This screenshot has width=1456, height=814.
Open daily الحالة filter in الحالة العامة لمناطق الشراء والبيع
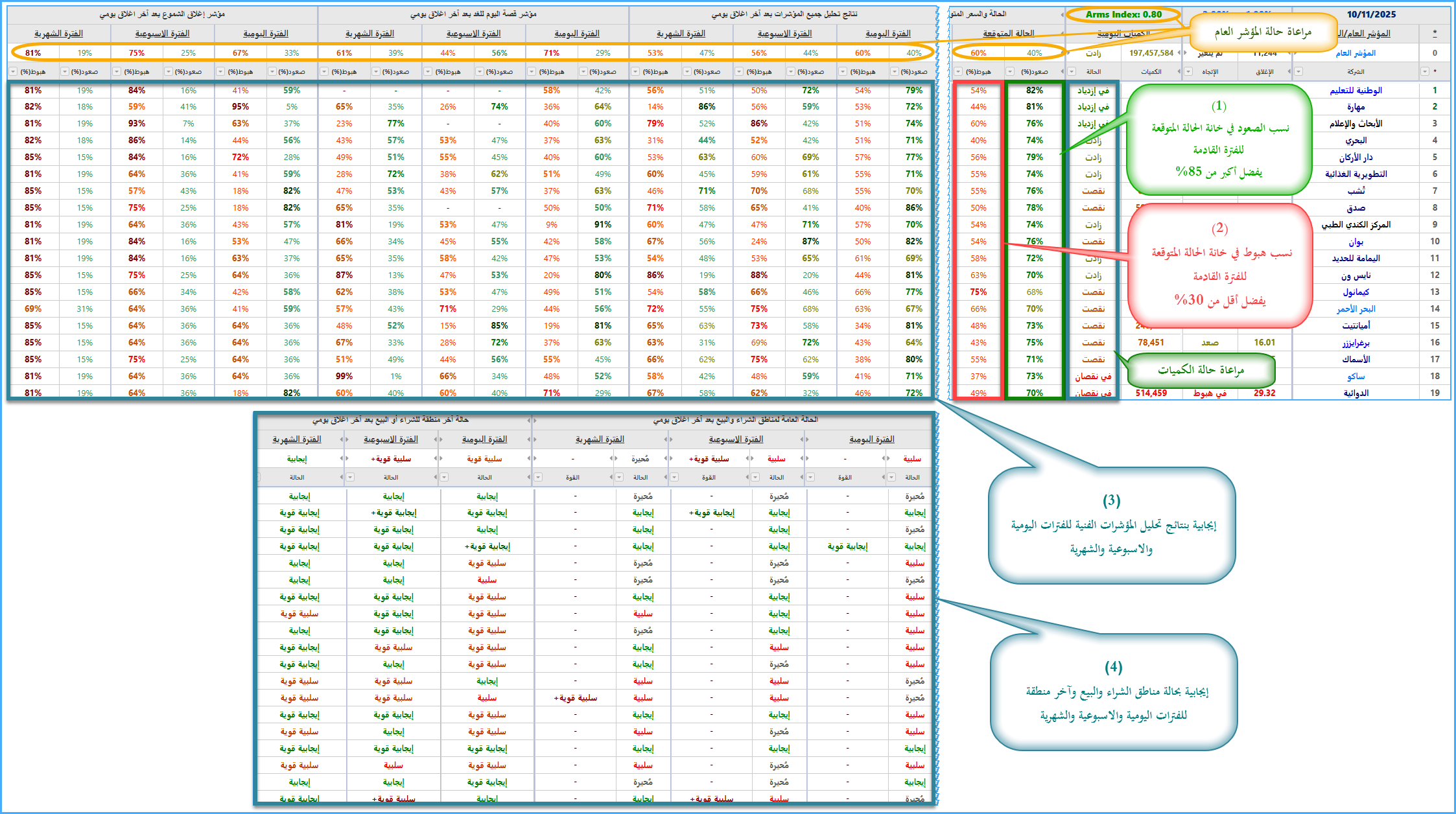pyautogui.click(x=892, y=478)
